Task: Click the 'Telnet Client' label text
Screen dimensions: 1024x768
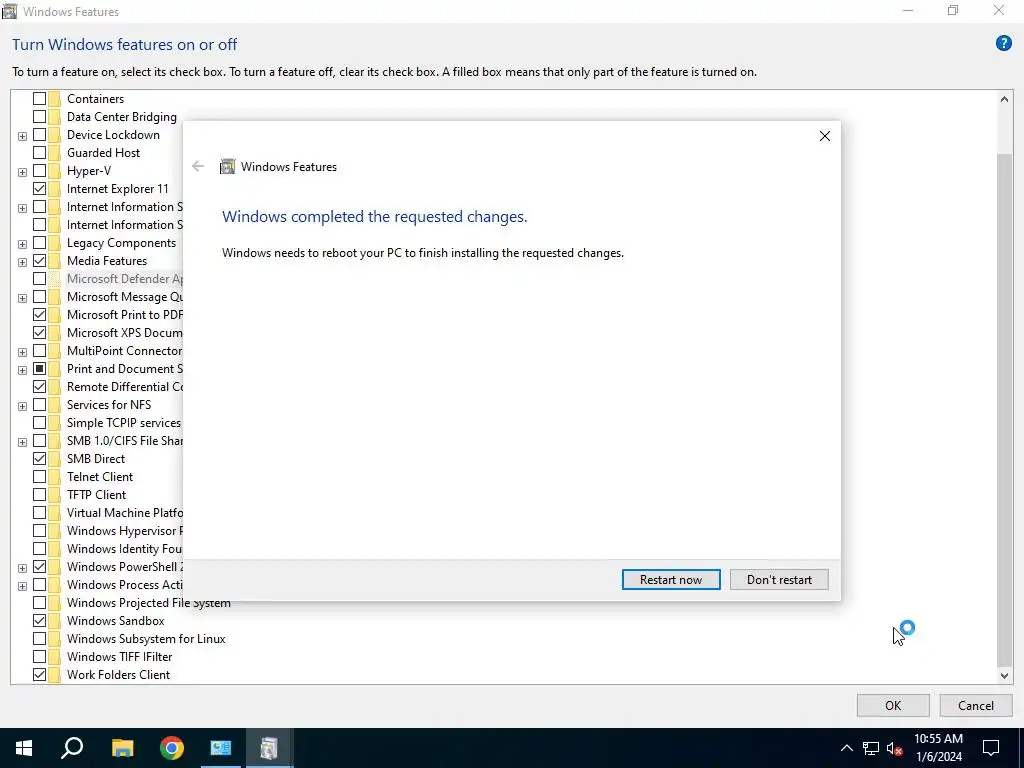Action: click(100, 477)
